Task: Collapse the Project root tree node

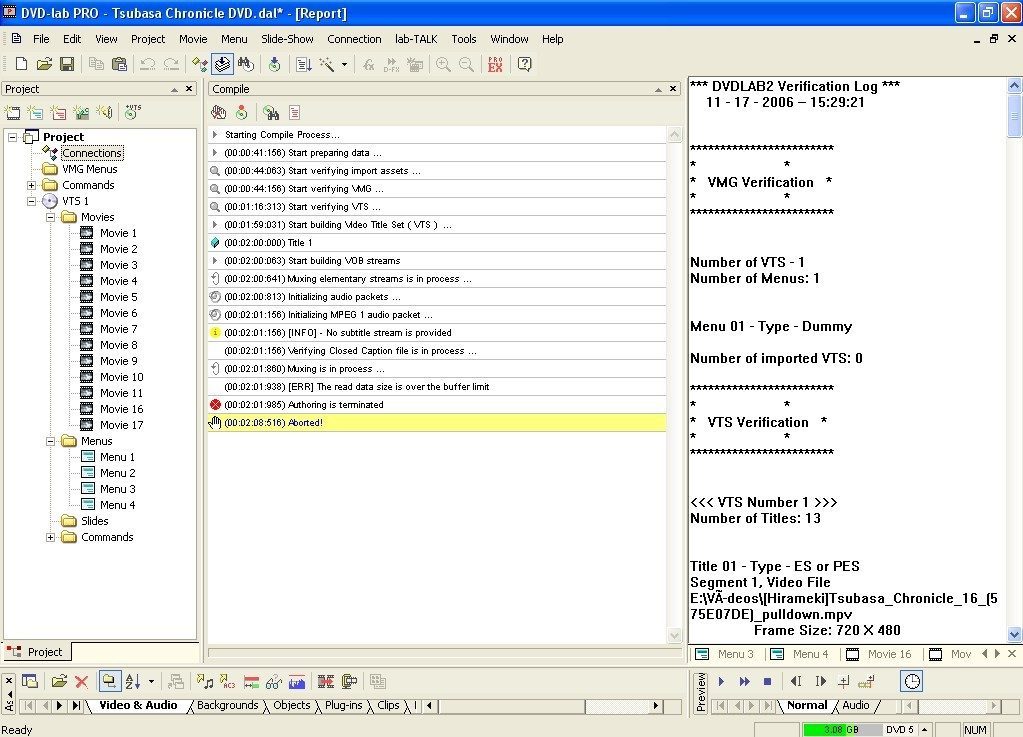Action: pyautogui.click(x=12, y=137)
